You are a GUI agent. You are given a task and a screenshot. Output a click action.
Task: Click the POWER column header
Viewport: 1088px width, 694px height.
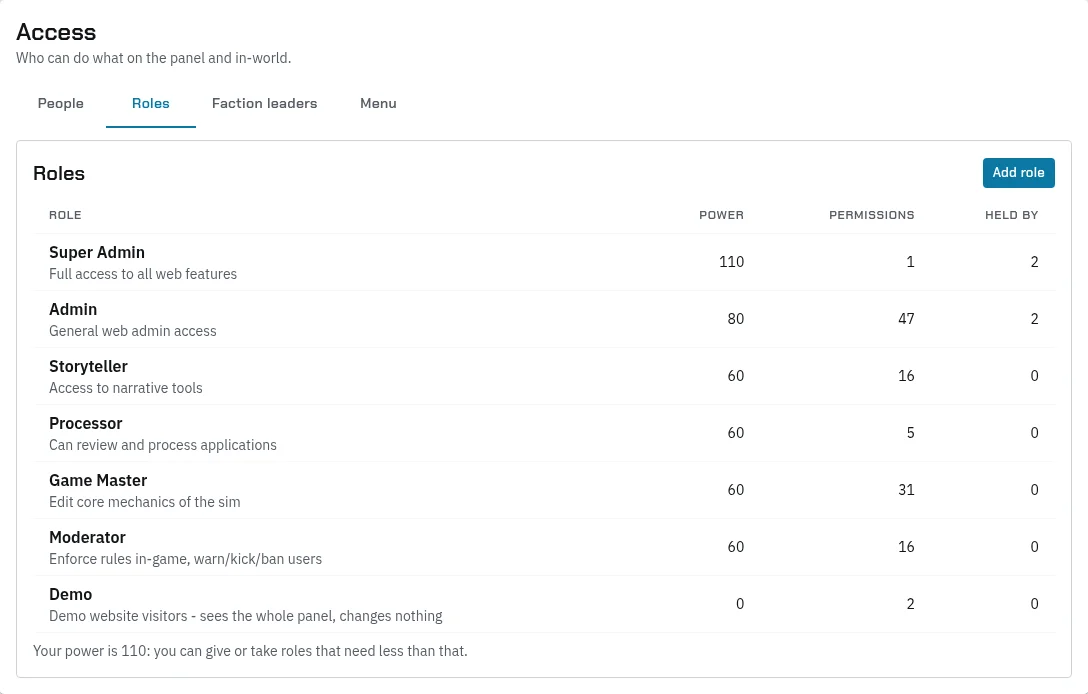721,215
